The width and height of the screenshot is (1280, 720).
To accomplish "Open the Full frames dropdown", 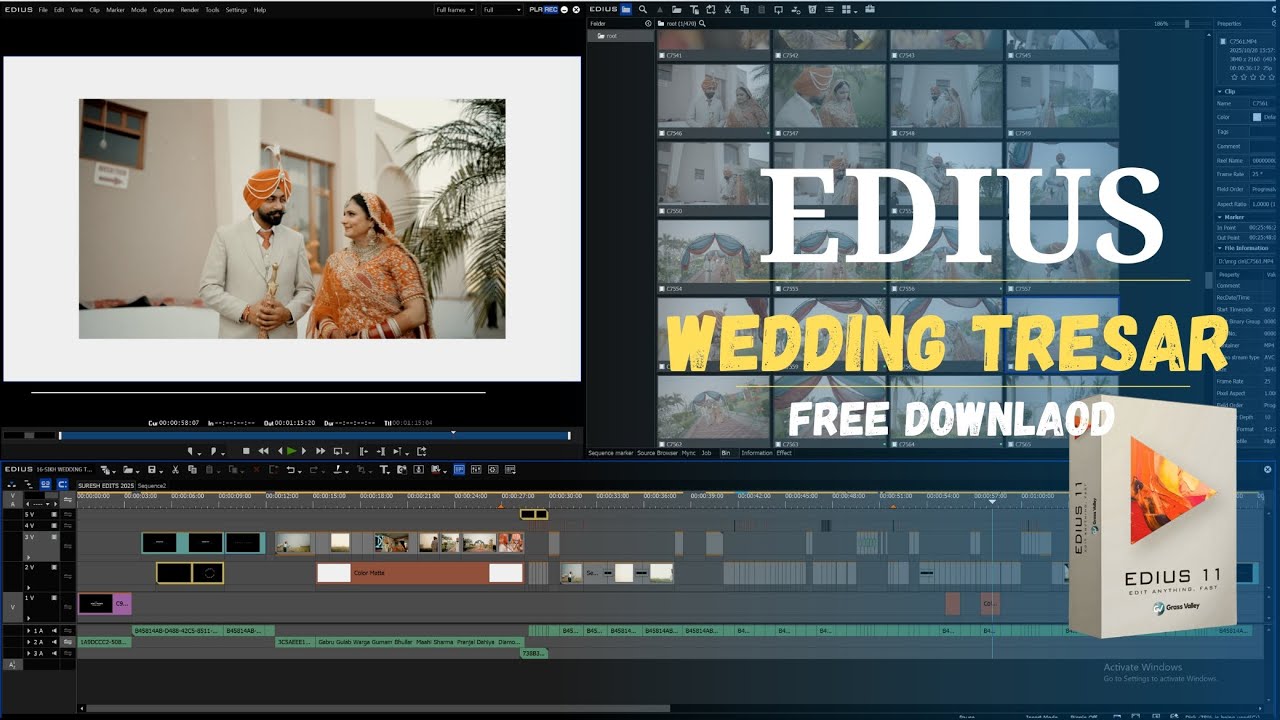I will pos(455,9).
